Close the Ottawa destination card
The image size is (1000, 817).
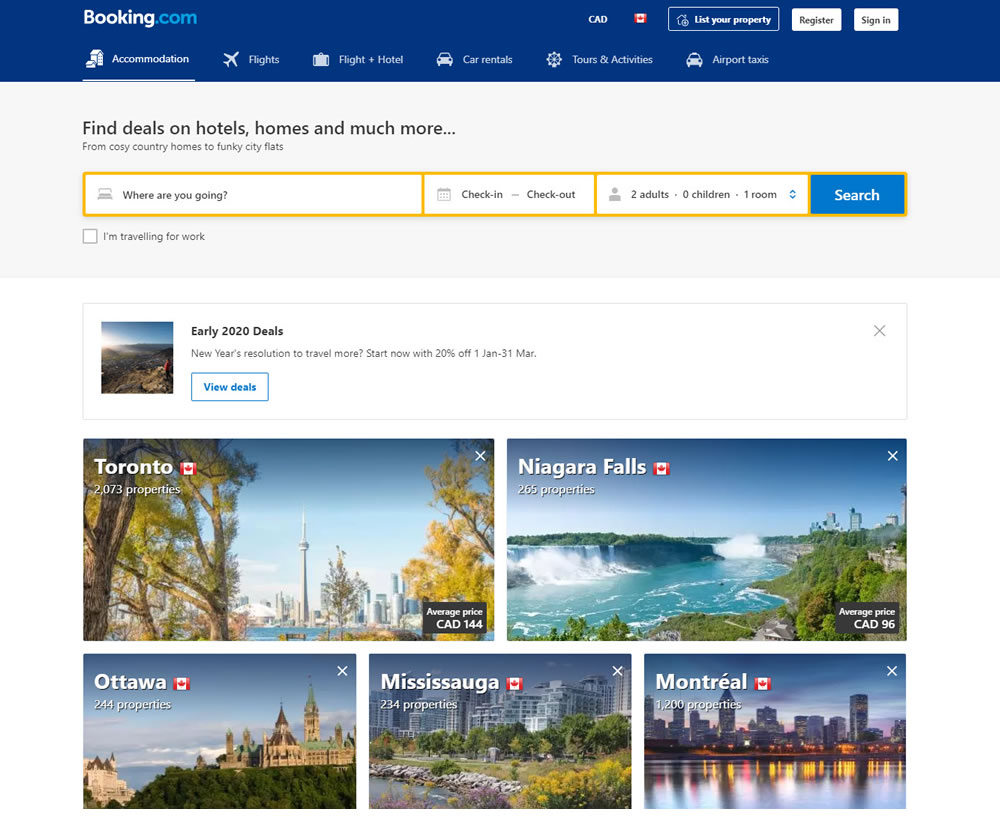click(x=342, y=671)
